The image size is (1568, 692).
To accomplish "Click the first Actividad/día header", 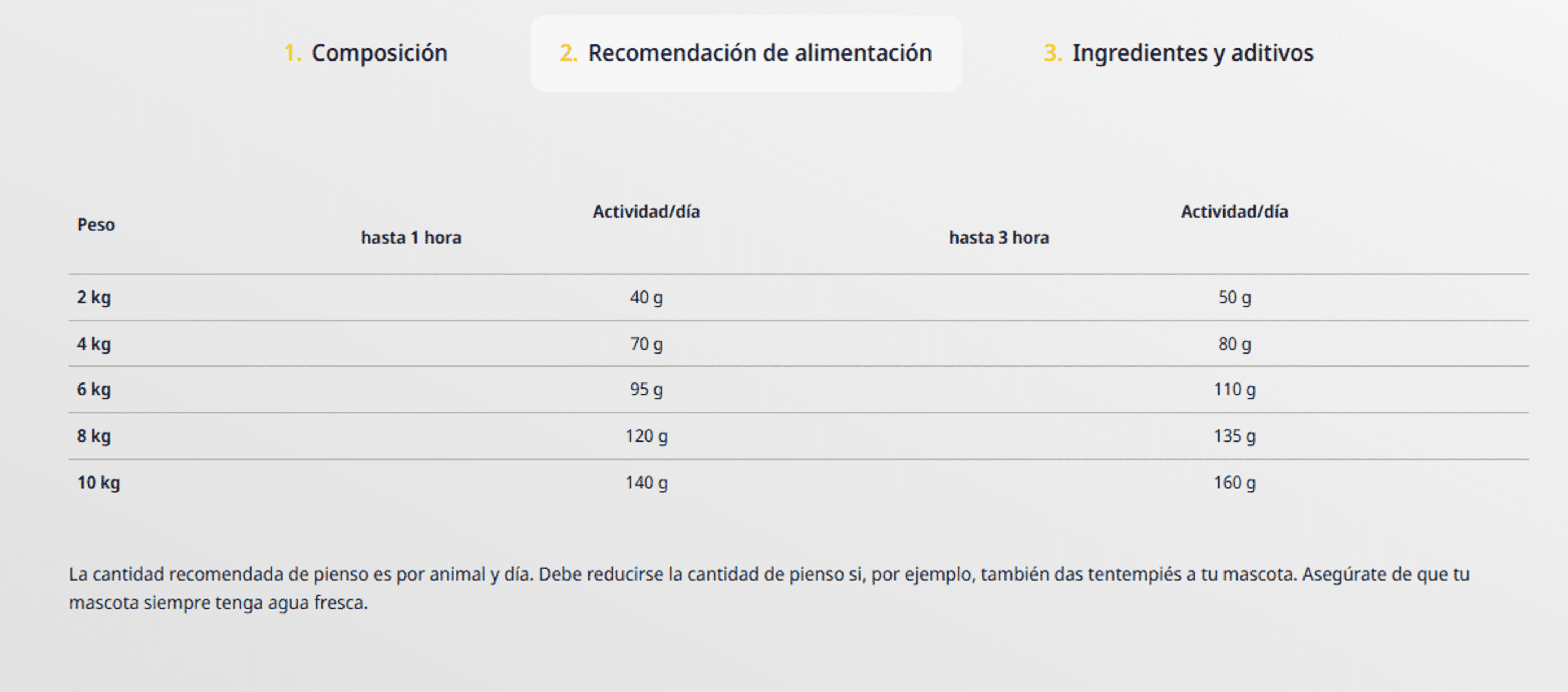I will 647,212.
